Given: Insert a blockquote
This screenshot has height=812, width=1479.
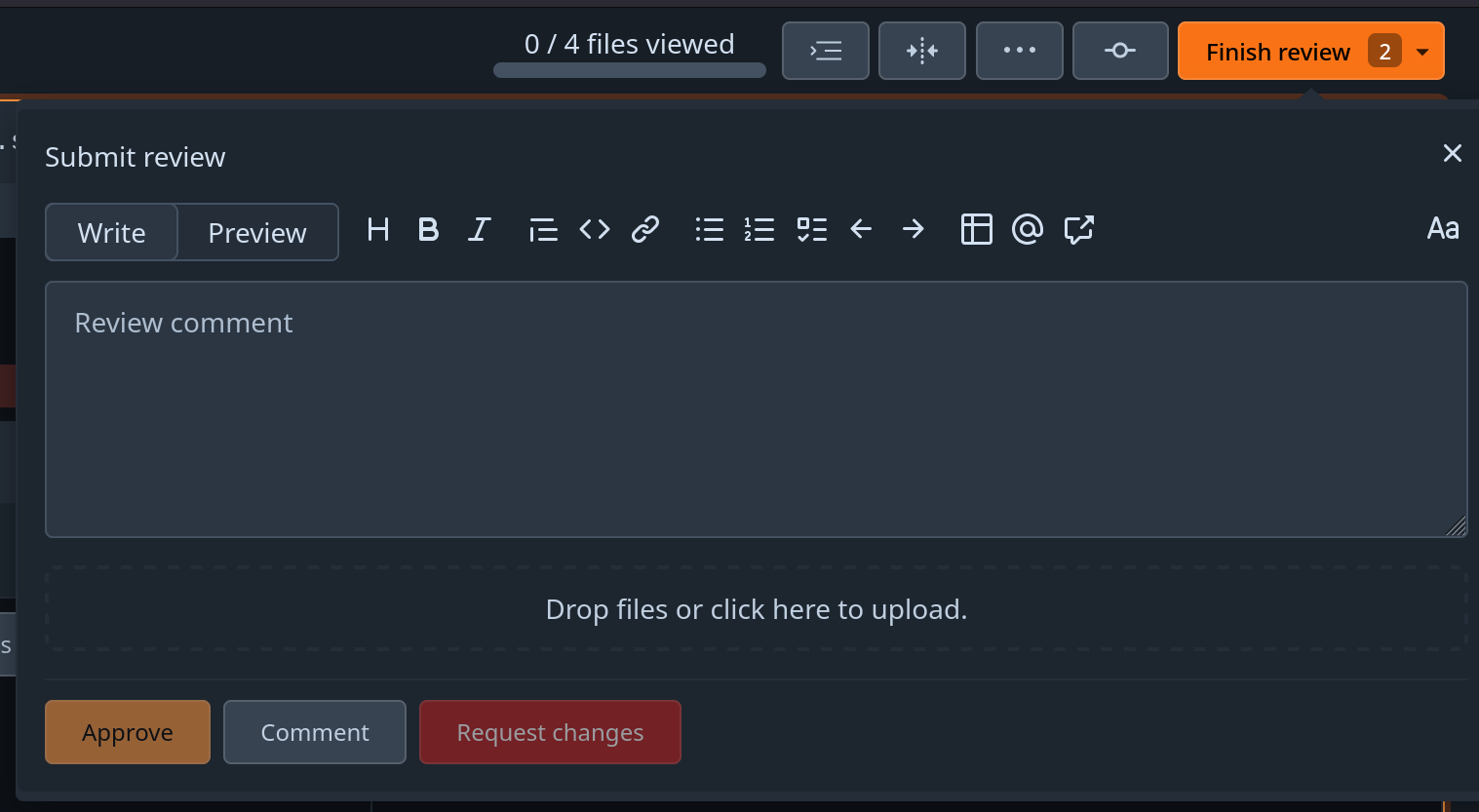Looking at the screenshot, I should coord(543,230).
